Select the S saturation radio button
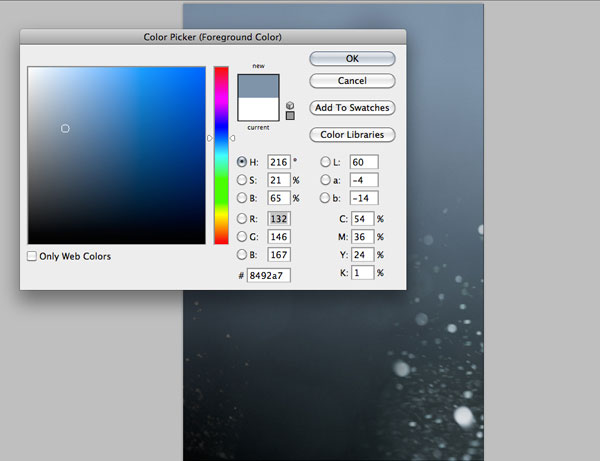The image size is (600, 461). tap(242, 180)
